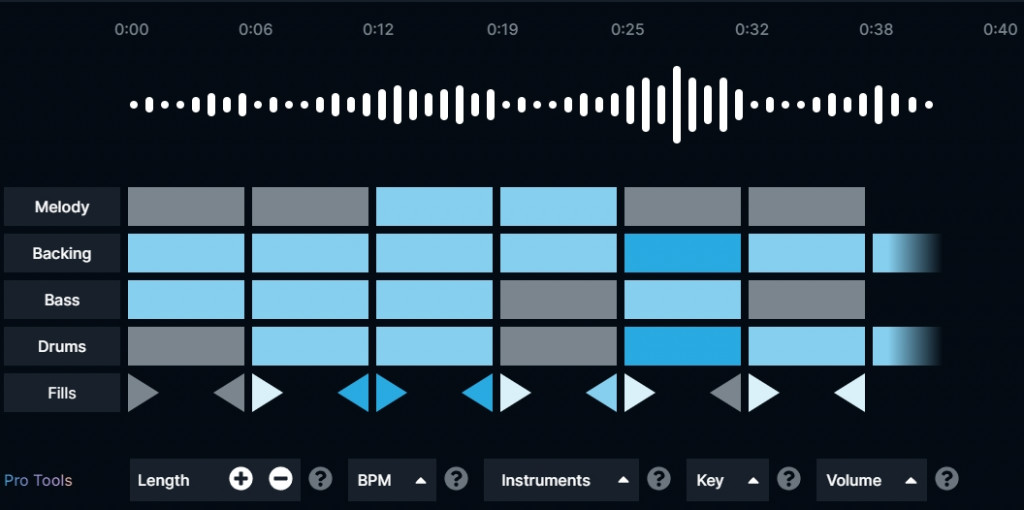Viewport: 1024px width, 510px height.
Task: Jump to the 0:06 time marker
Action: (255, 29)
